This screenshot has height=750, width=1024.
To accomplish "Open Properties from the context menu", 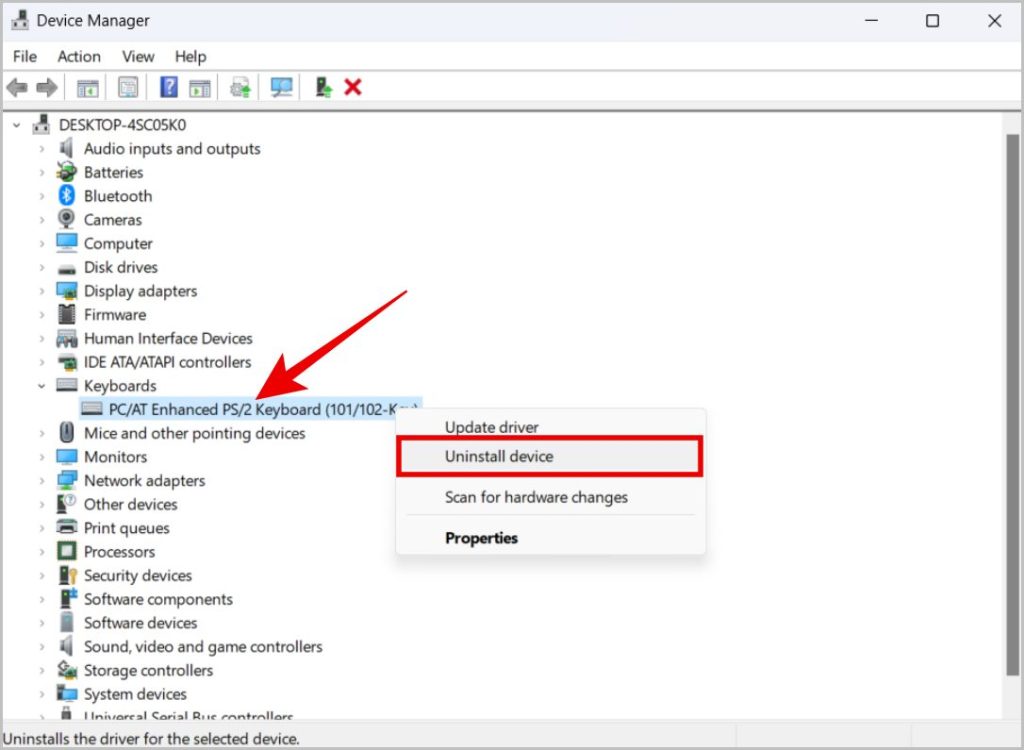I will (x=551, y=538).
